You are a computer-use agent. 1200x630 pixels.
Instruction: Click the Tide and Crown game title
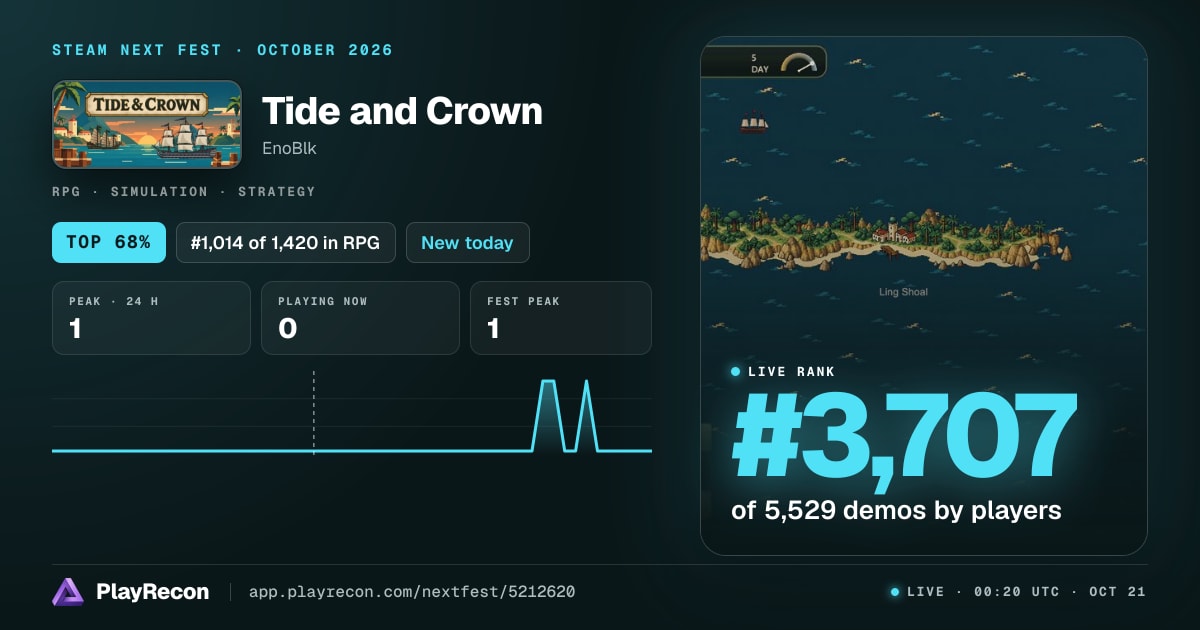coord(402,111)
